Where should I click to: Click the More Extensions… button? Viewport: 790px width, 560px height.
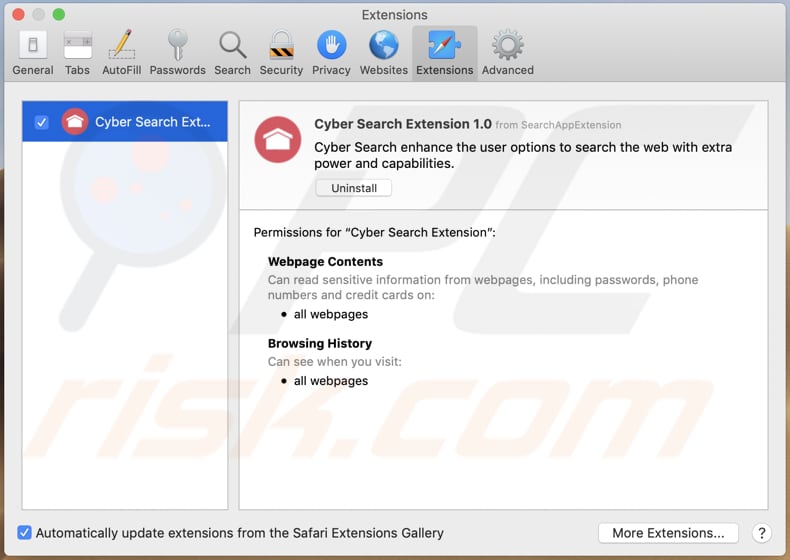667,533
